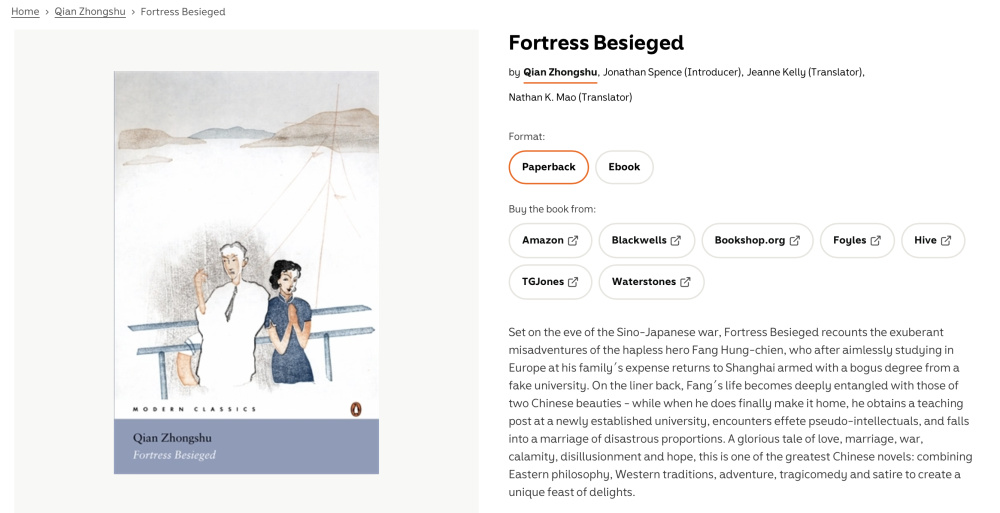This screenshot has width=1000, height=513.
Task: Go to Home breadcrumb
Action: point(25,12)
